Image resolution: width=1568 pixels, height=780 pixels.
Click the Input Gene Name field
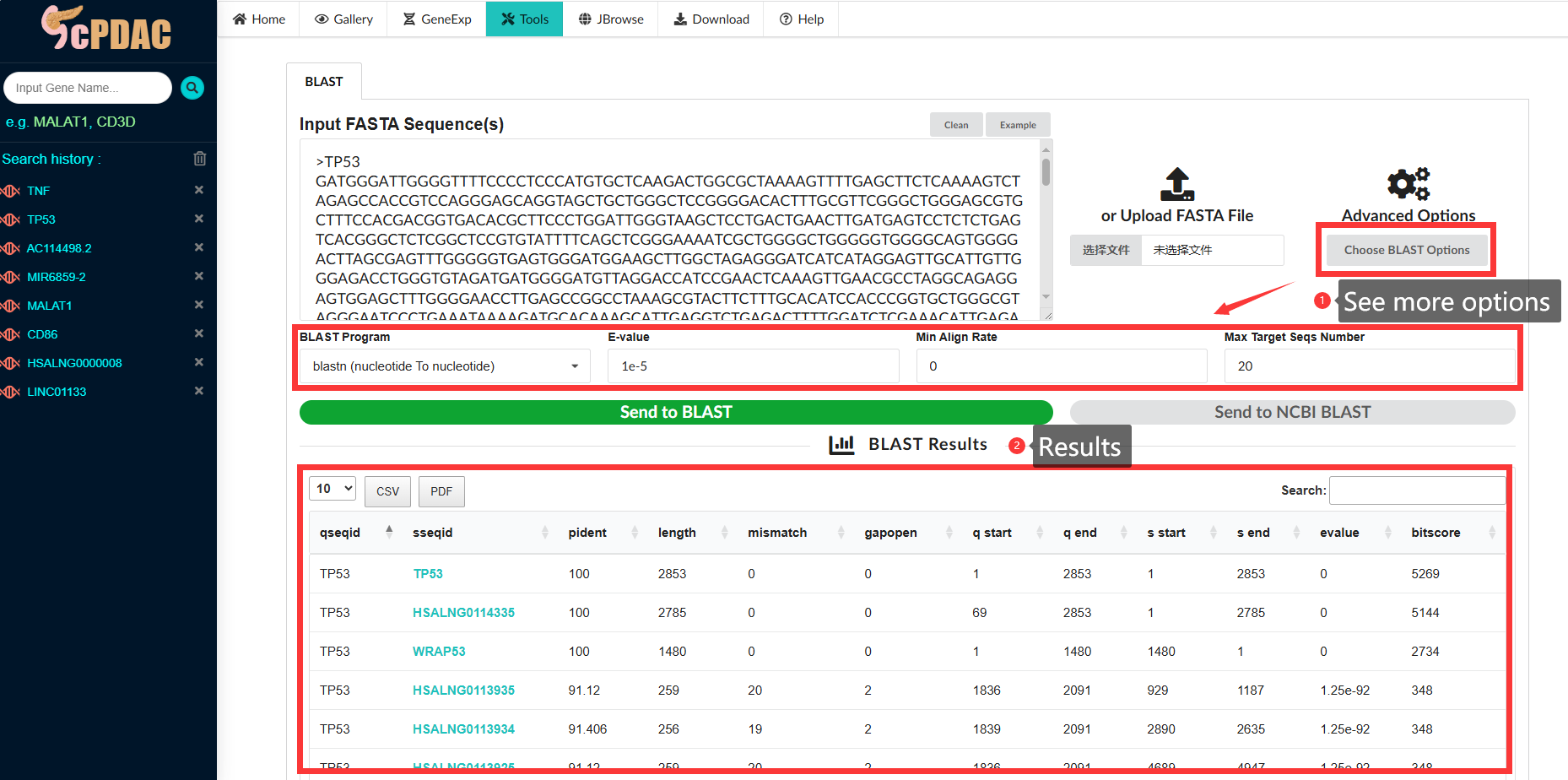[88, 88]
